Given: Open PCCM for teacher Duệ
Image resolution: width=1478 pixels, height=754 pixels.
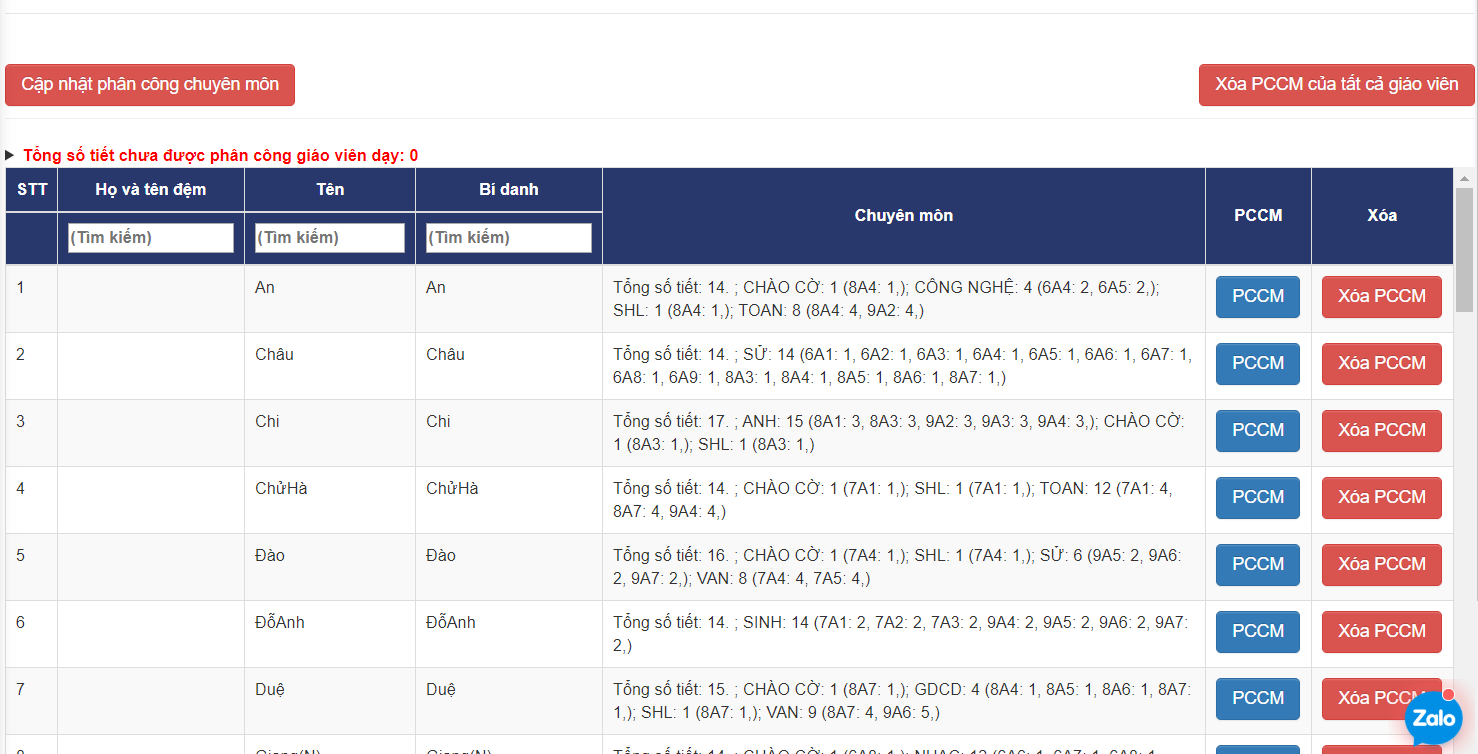Looking at the screenshot, I should point(1257,699).
